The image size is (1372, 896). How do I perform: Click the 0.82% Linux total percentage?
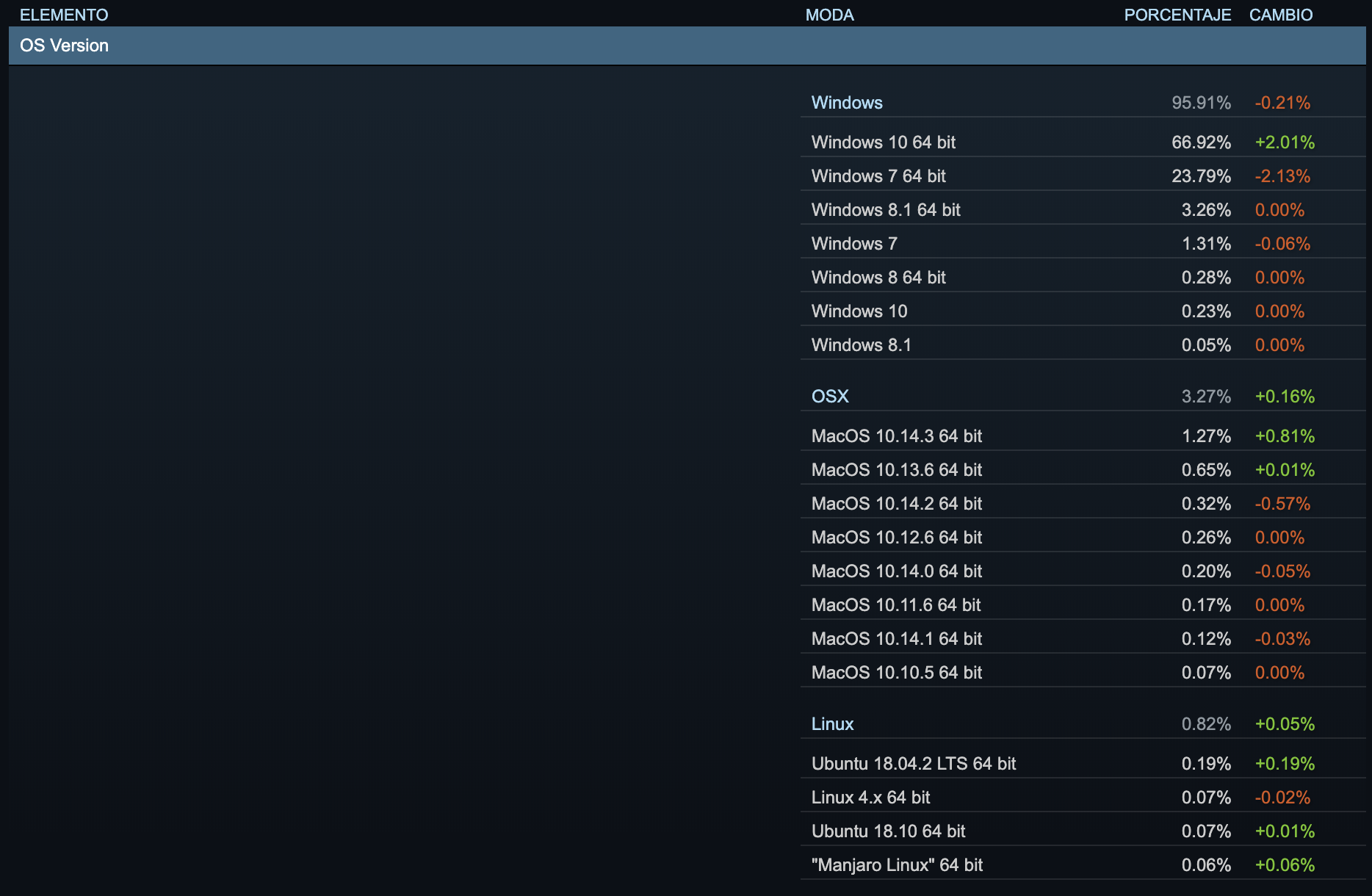click(1206, 724)
